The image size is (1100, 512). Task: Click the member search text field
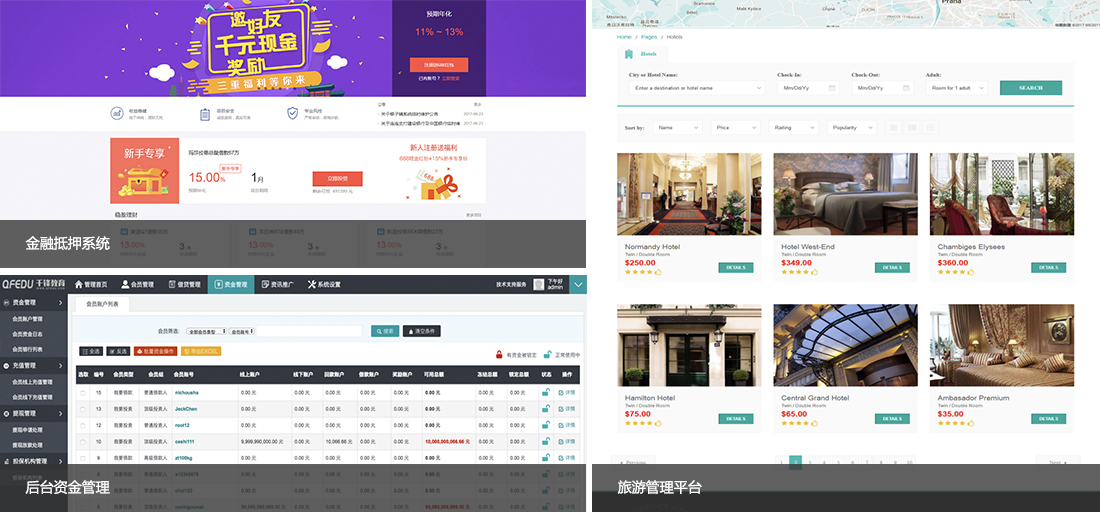point(309,331)
